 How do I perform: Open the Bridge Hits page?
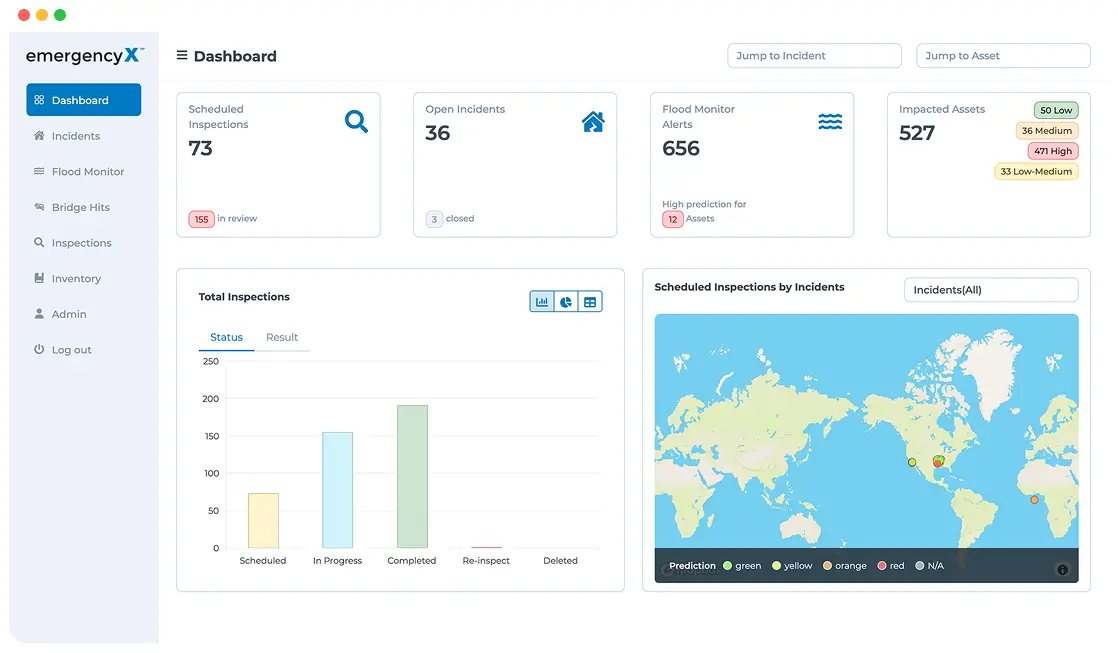click(80, 207)
